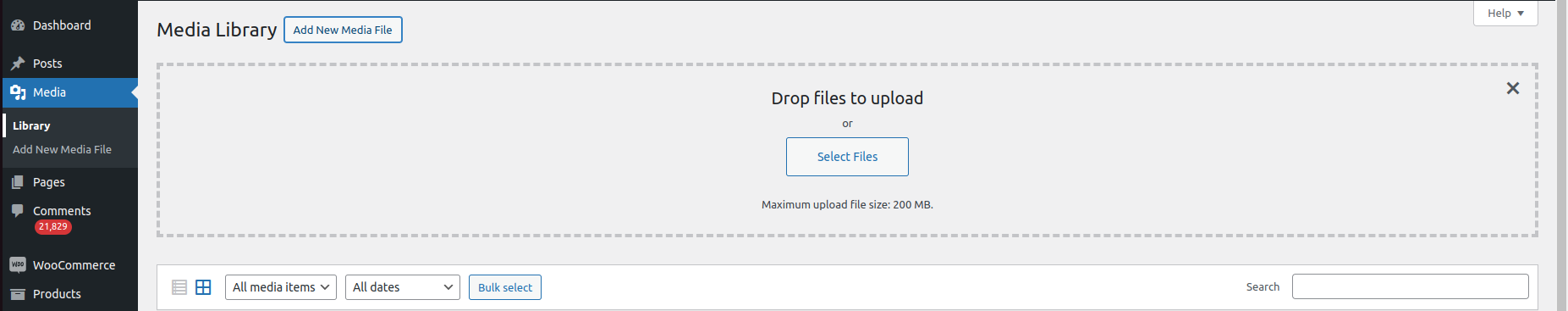Open the All dates dropdown
The height and width of the screenshot is (311, 1568).
[x=403, y=287]
